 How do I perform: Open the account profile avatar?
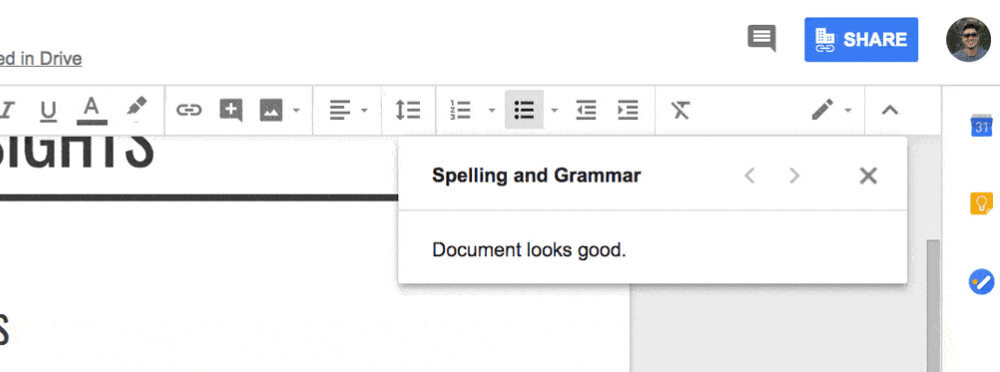[x=968, y=40]
